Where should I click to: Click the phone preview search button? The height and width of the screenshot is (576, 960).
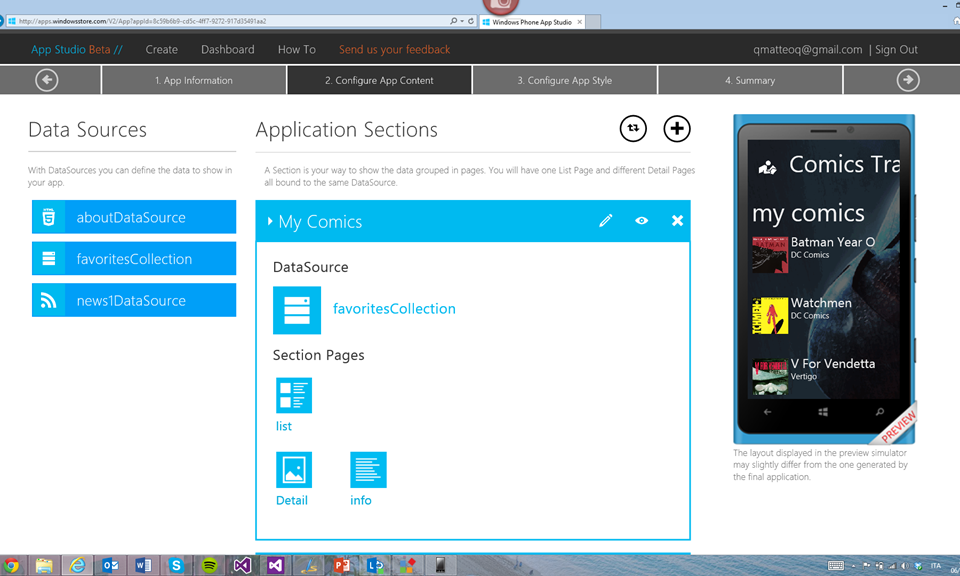pyautogui.click(x=880, y=412)
